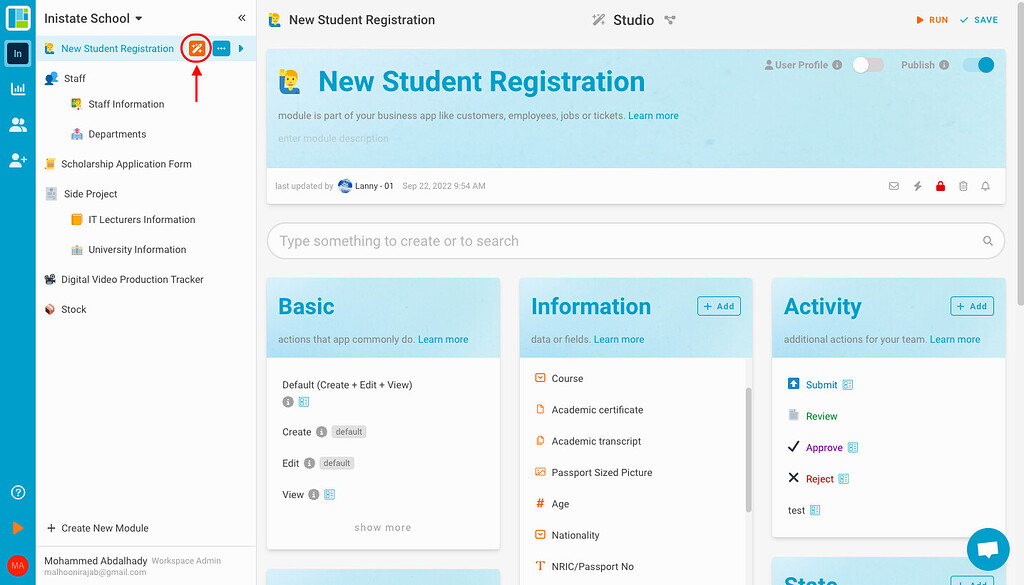Screen dimensions: 1024x585
Task: Click the invite user icon in left rail
Action: pos(16,160)
